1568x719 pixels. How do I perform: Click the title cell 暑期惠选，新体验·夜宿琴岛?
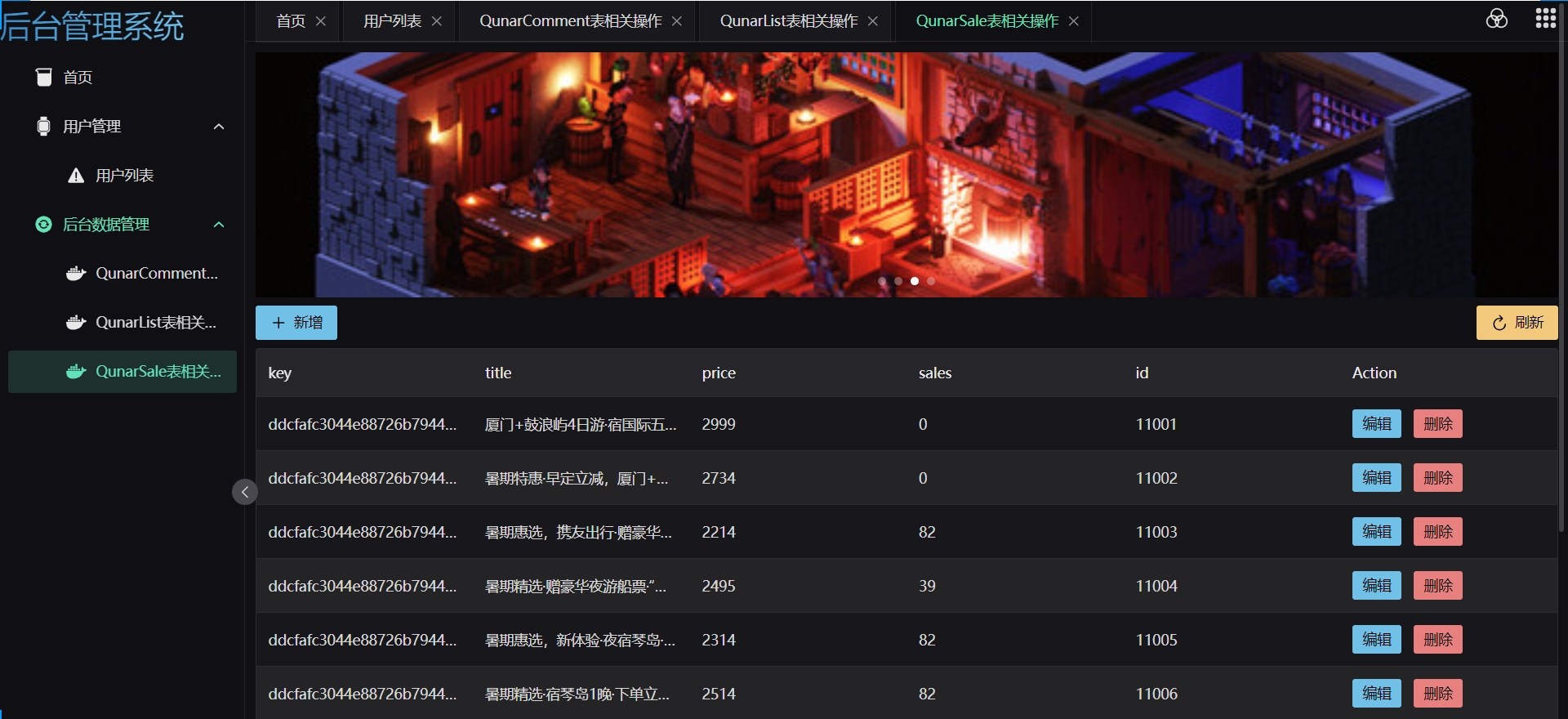point(580,640)
